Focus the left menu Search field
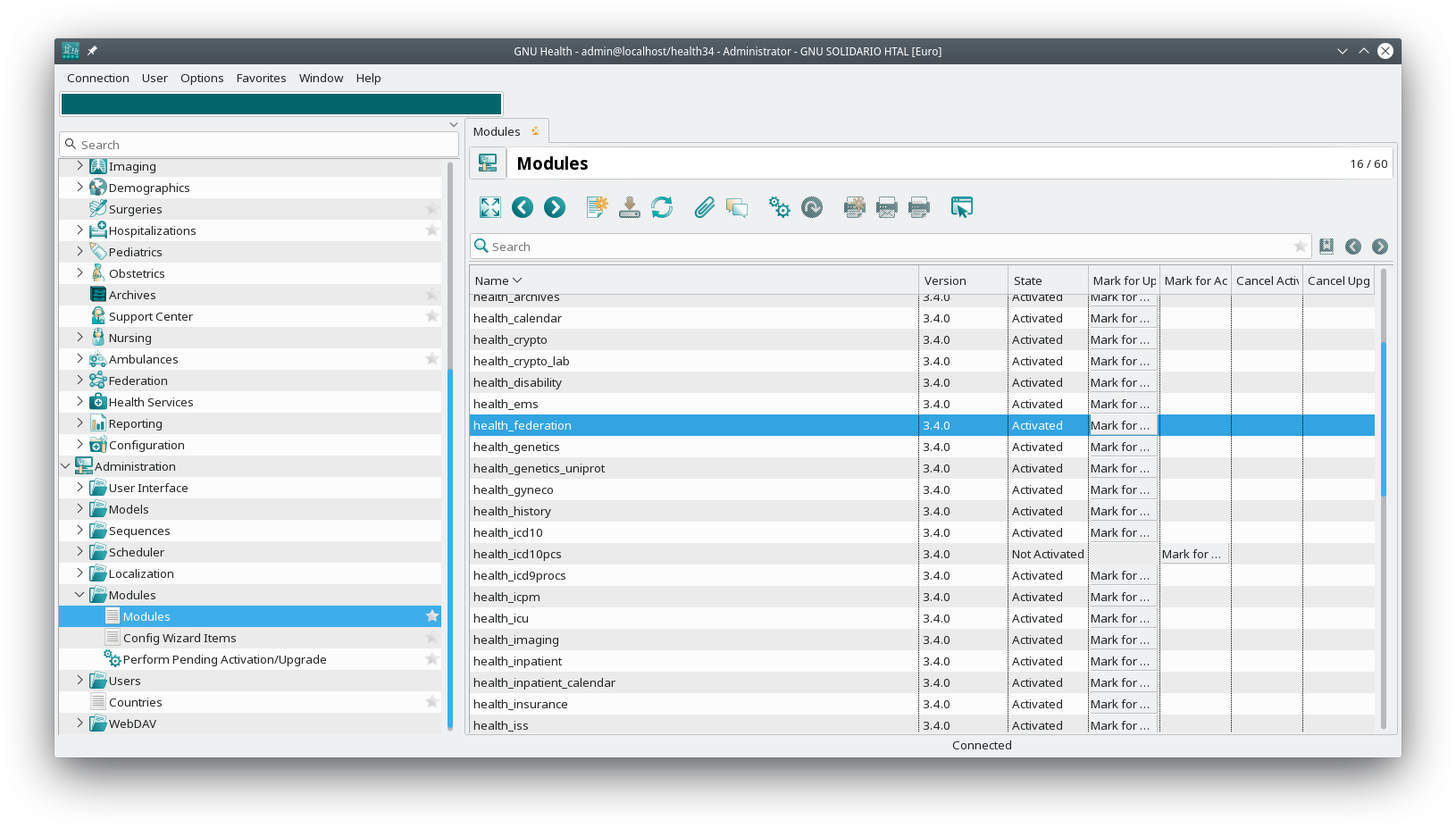The height and width of the screenshot is (828, 1456). [x=259, y=145]
